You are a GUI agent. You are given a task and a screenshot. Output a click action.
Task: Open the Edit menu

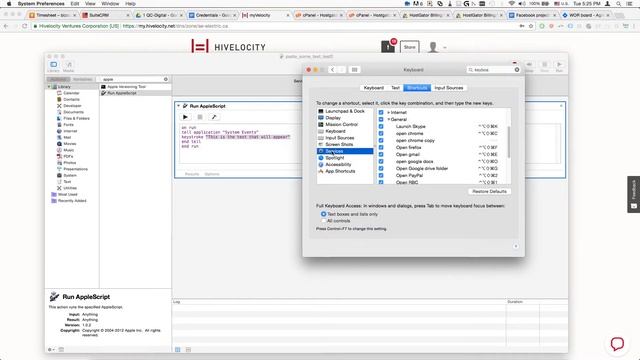pos(75,4)
